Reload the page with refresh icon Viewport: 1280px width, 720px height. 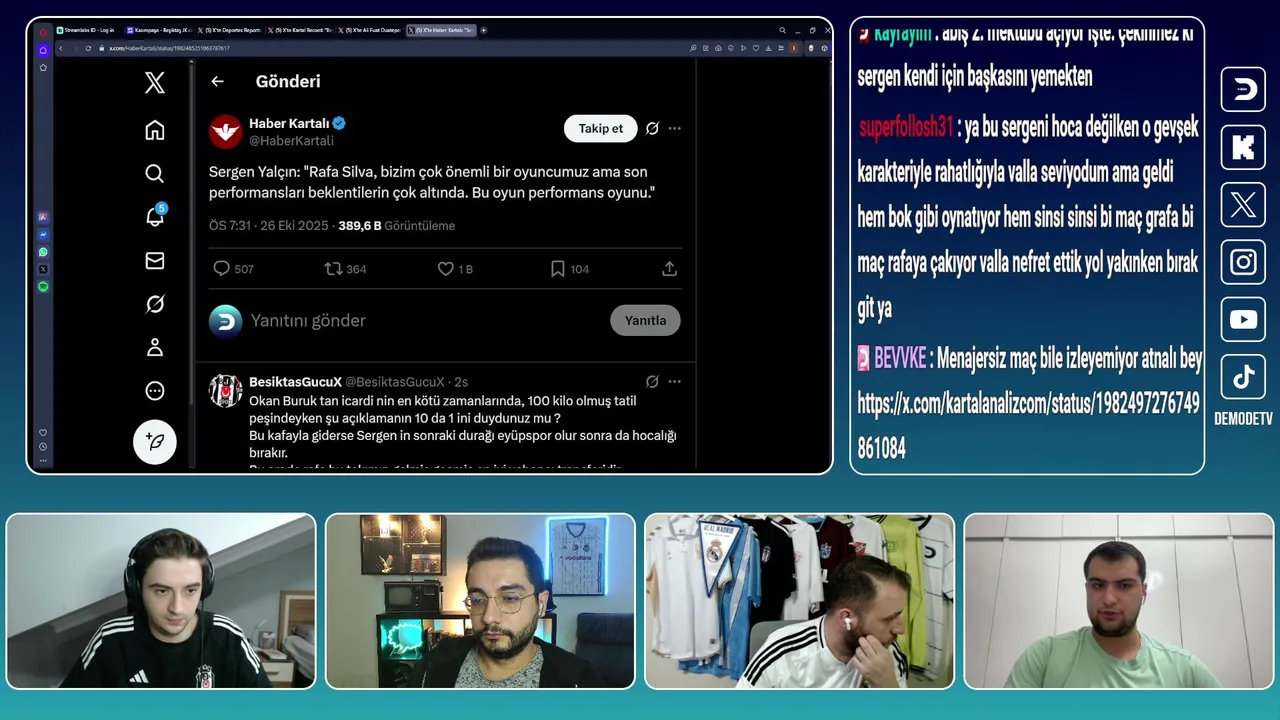[x=88, y=48]
